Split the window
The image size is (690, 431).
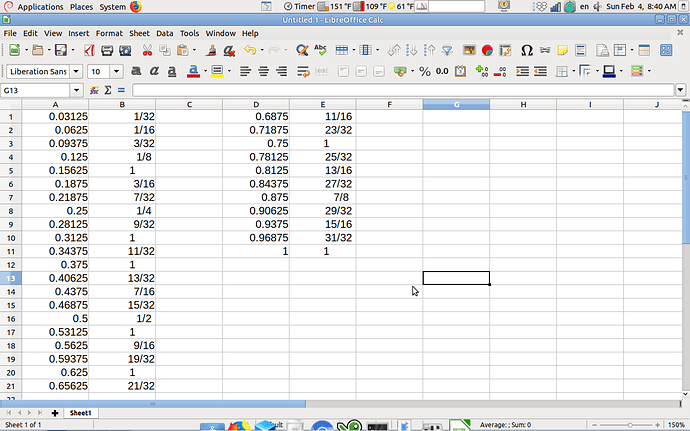[x=644, y=50]
